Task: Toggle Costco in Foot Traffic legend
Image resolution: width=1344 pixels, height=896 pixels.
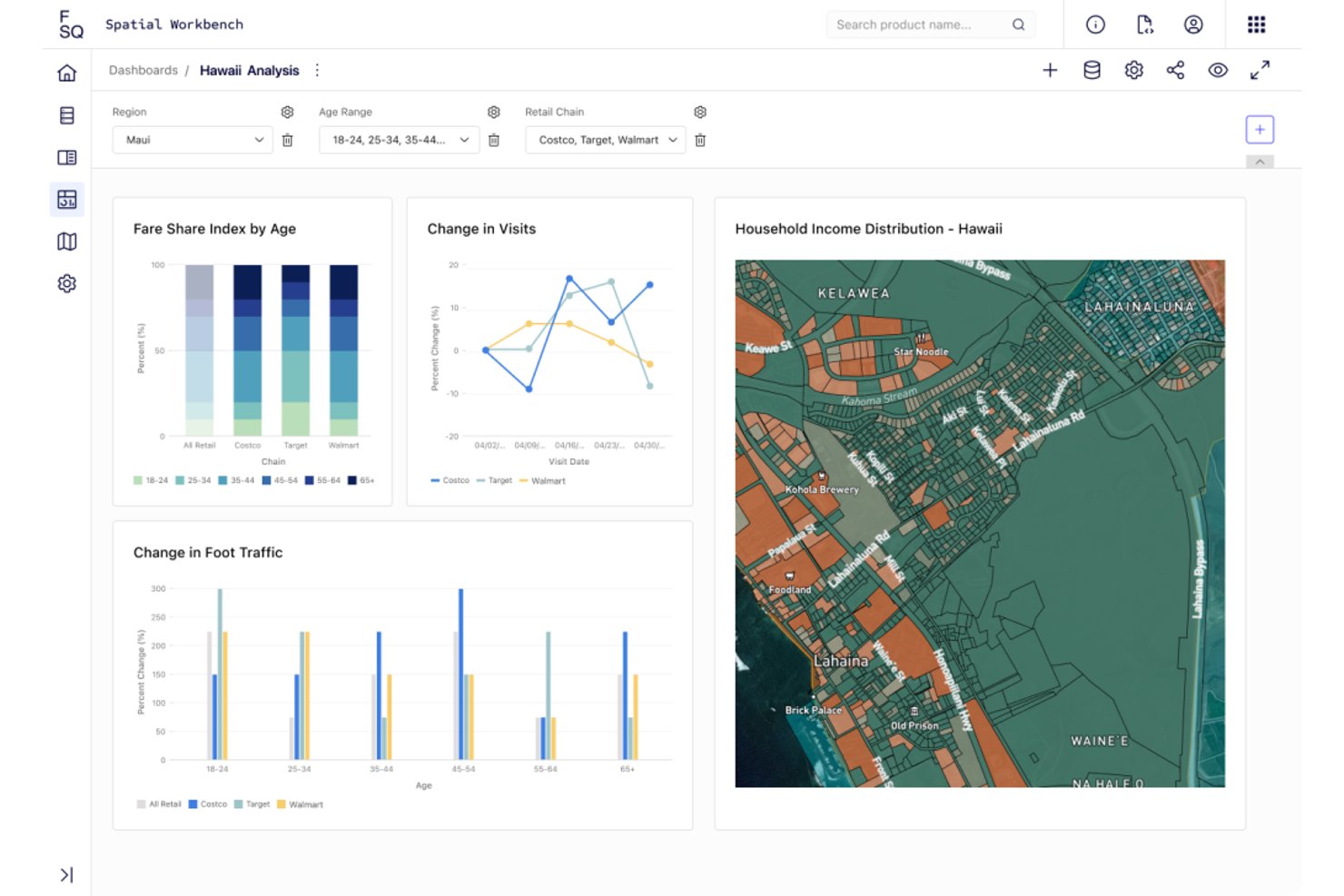Action: (208, 804)
